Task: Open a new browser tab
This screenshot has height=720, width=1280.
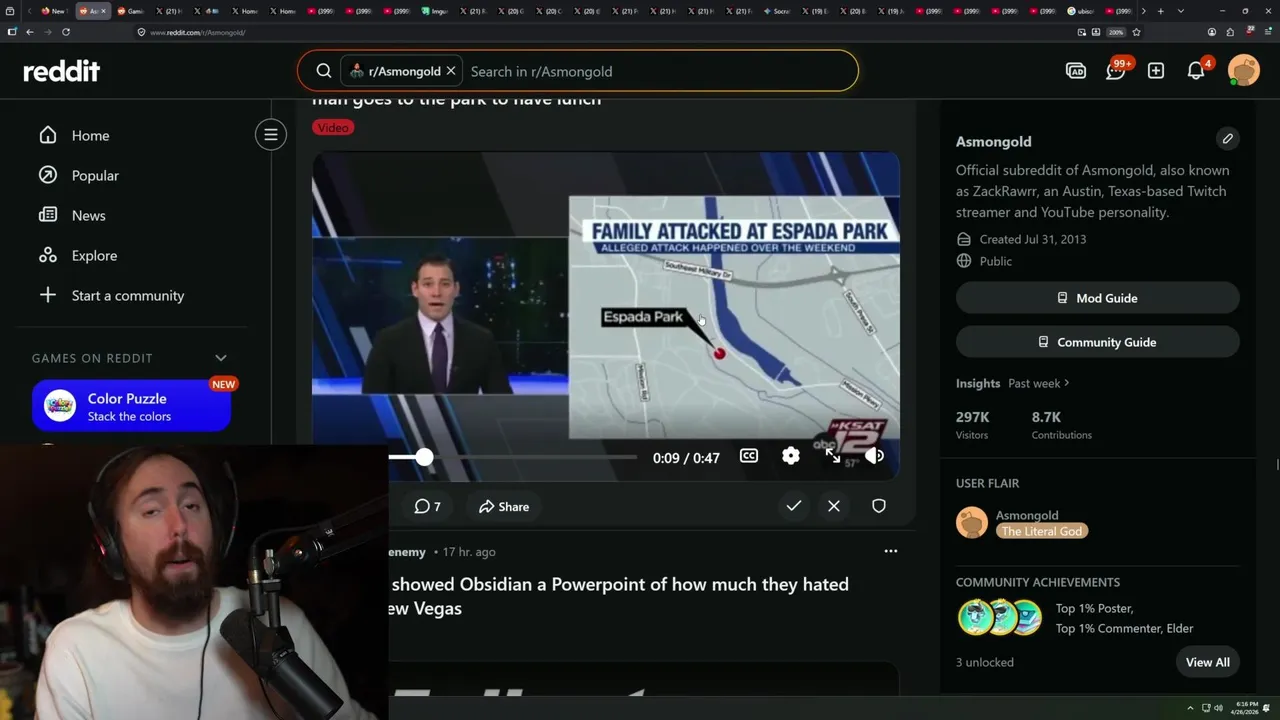Action: coord(1160,11)
